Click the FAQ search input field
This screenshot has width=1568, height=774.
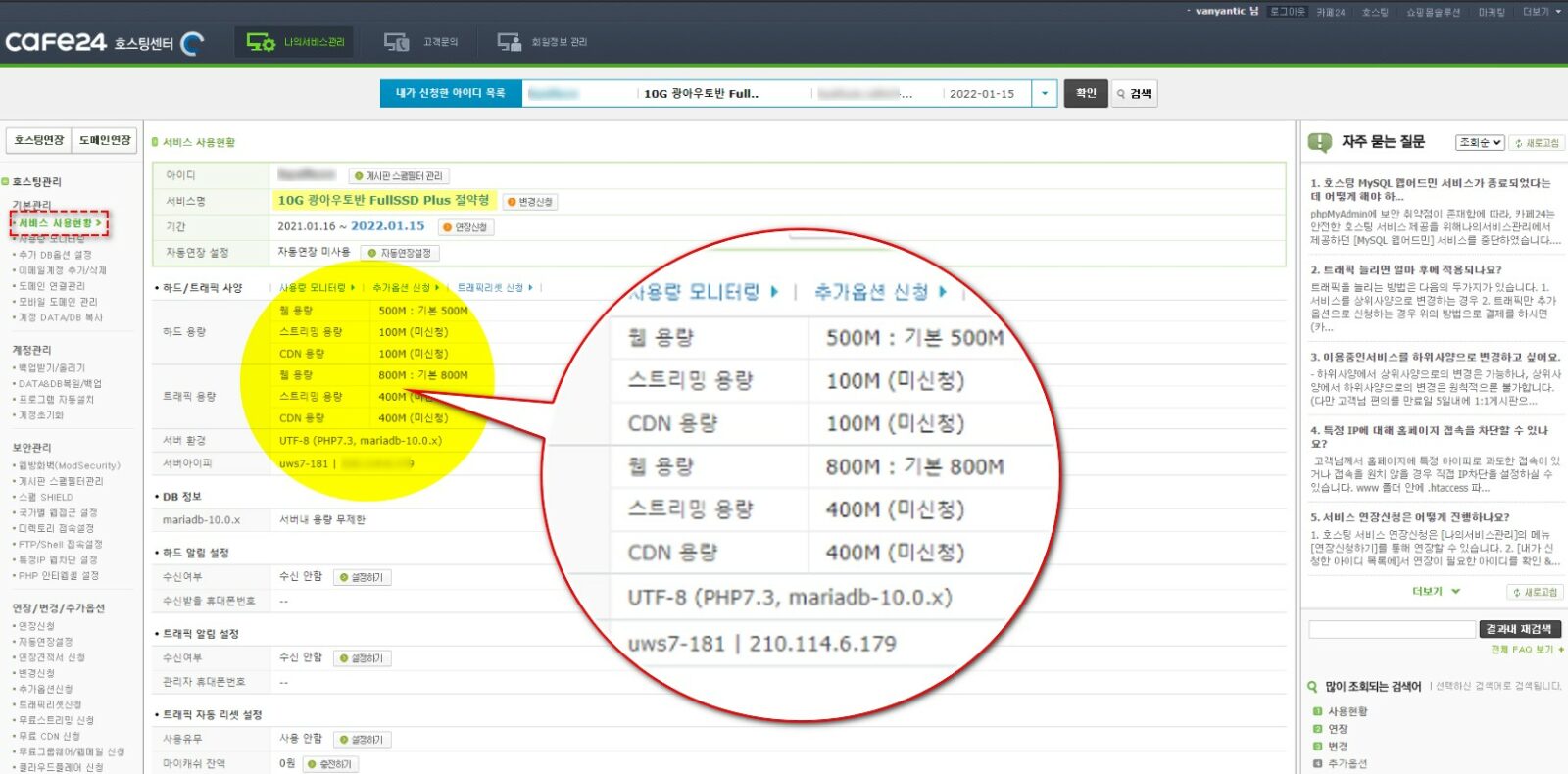pyautogui.click(x=1392, y=629)
